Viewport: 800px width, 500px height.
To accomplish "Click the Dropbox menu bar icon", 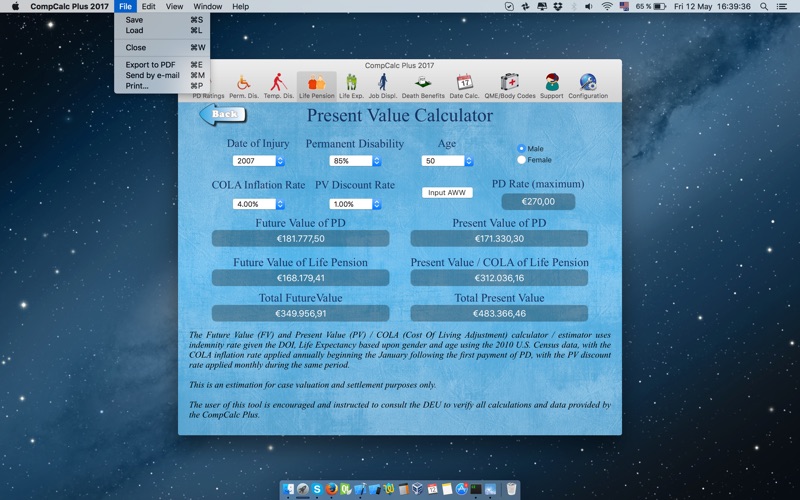I will (558, 6).
